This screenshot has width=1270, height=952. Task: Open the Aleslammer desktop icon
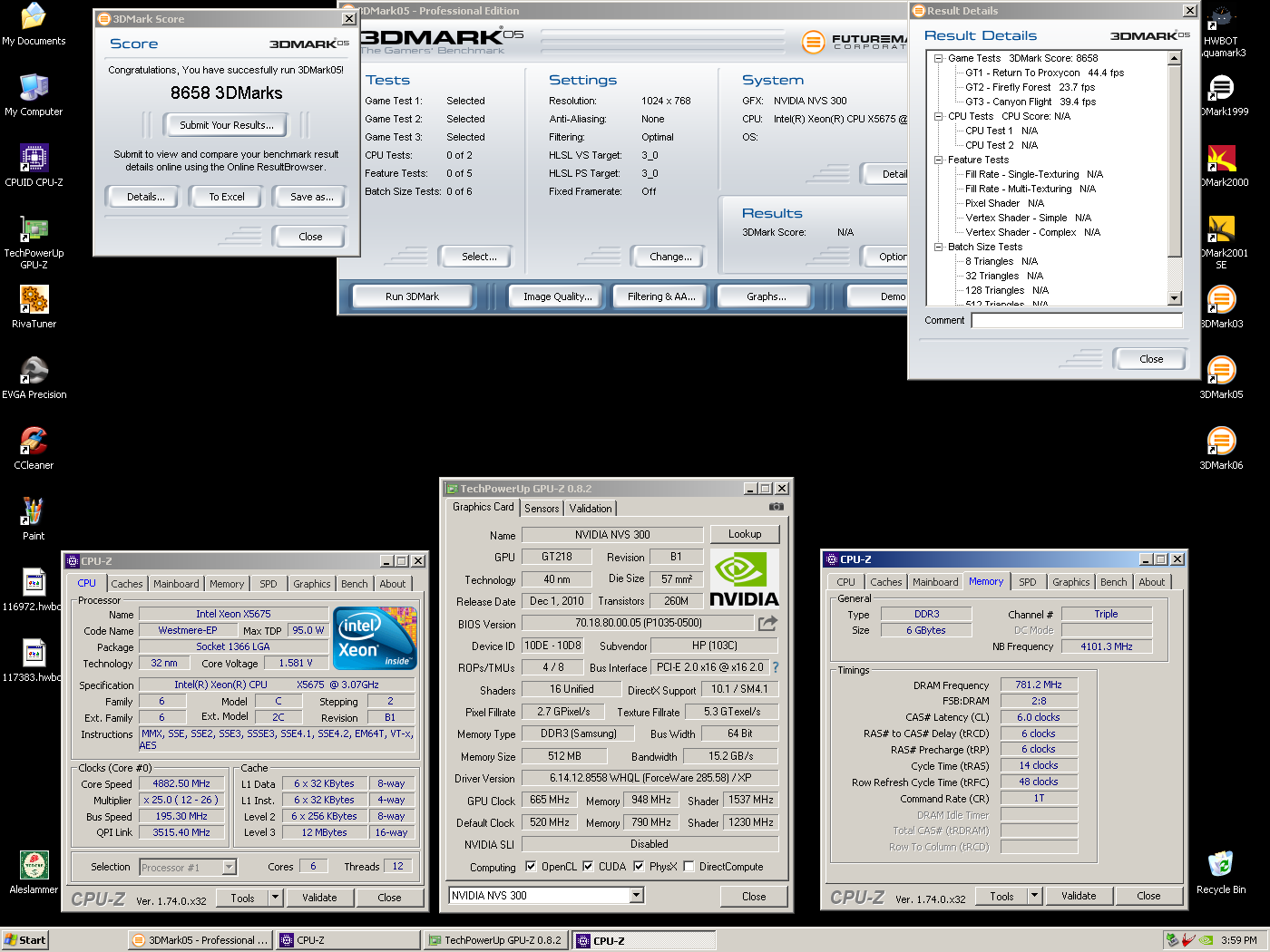[34, 873]
